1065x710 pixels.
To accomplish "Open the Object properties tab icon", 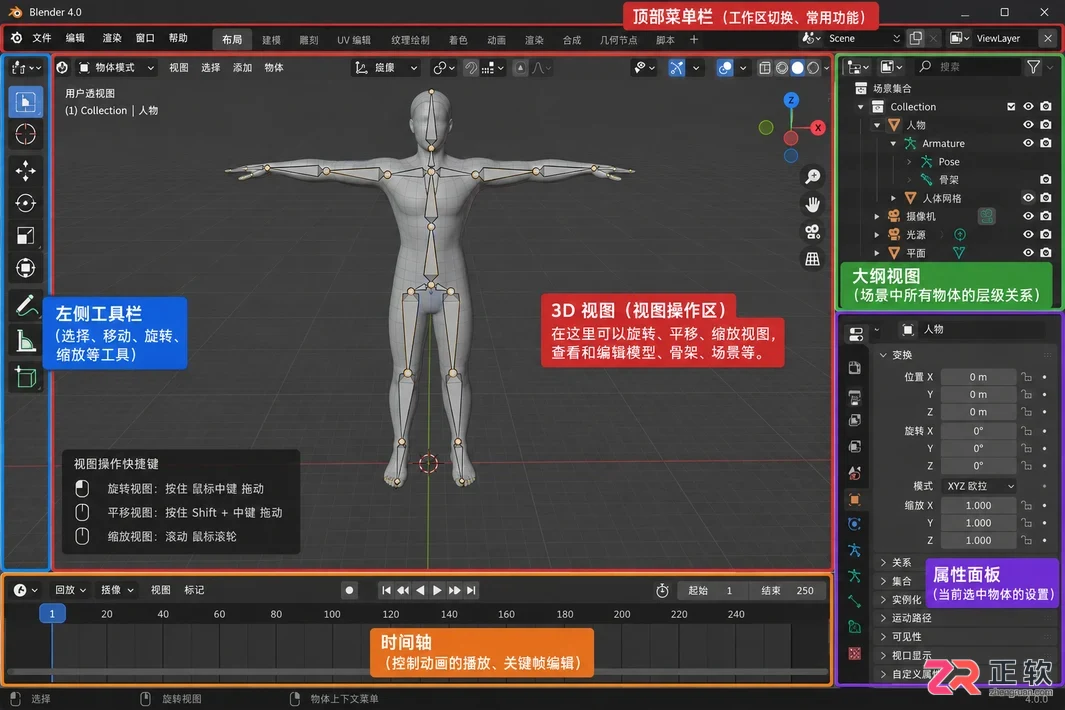I will coord(855,499).
